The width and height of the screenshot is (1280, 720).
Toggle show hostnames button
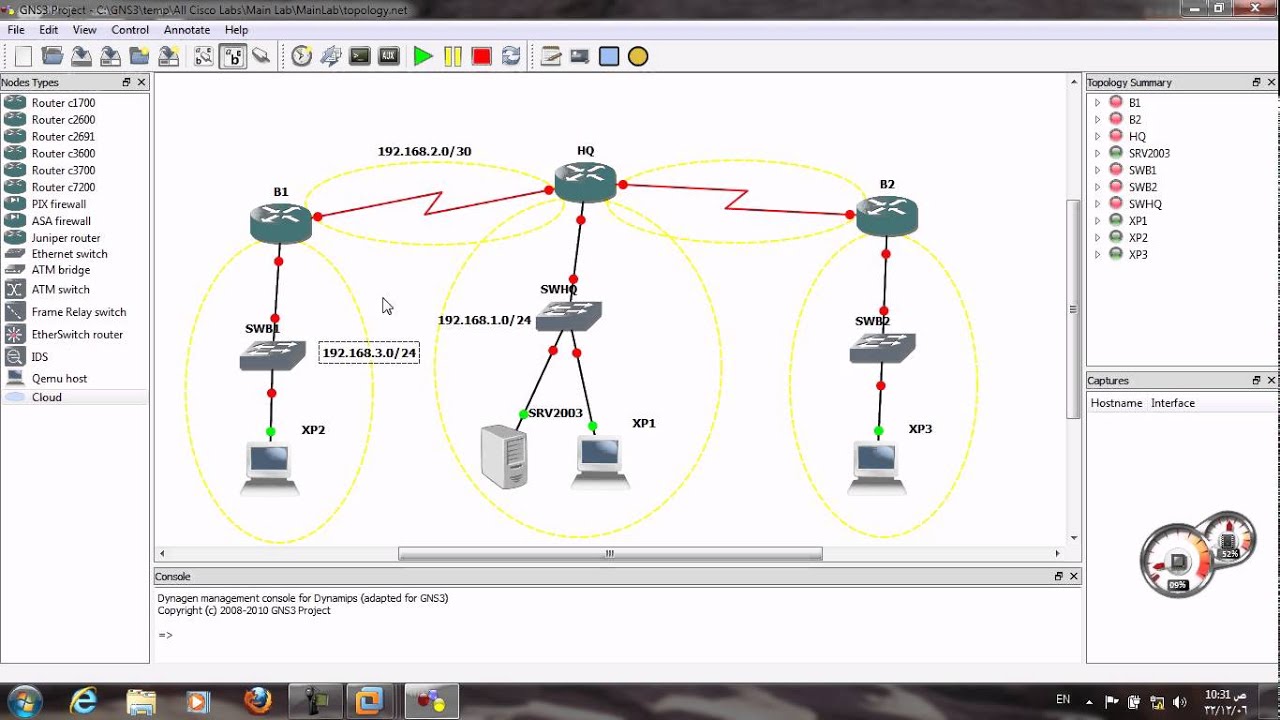232,56
